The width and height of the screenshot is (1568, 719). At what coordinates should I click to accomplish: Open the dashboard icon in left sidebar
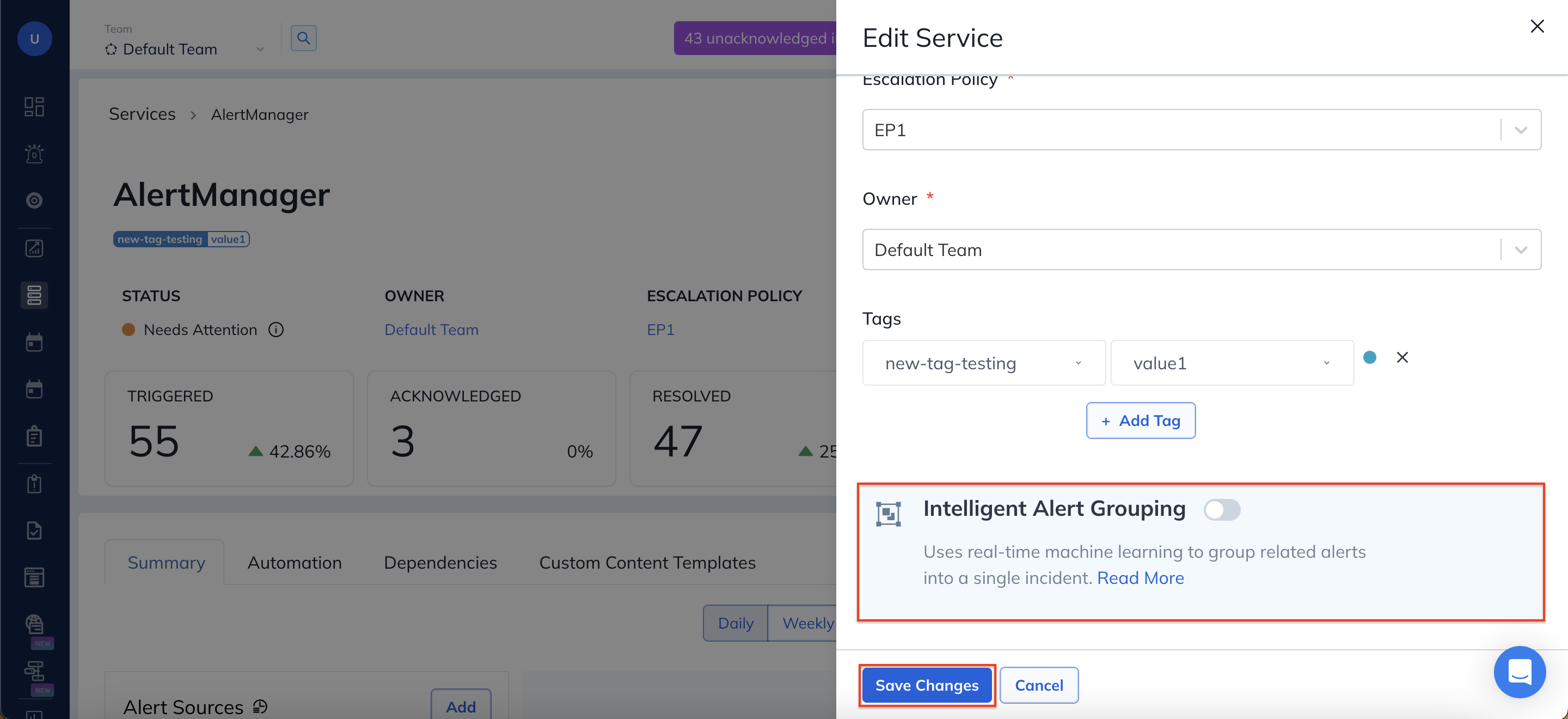click(x=34, y=107)
